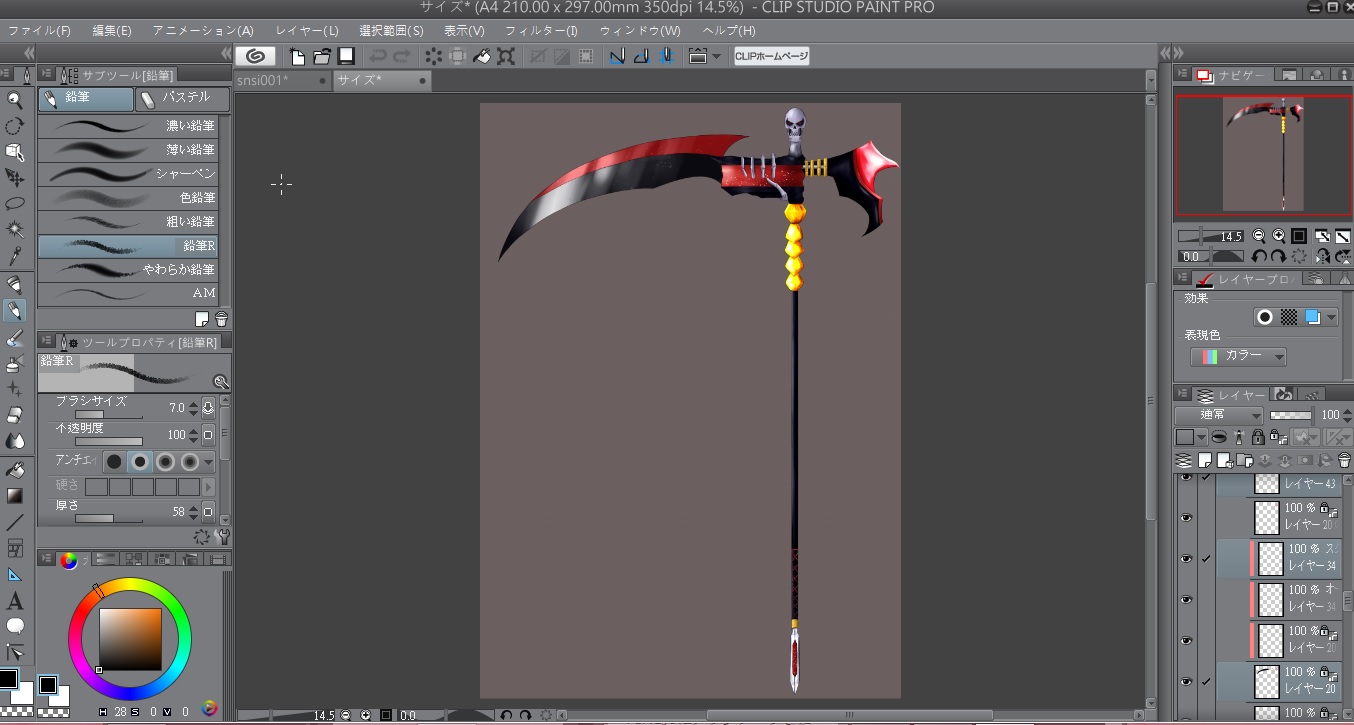Select the Balloon tool
The width and height of the screenshot is (1354, 725).
coord(15,627)
